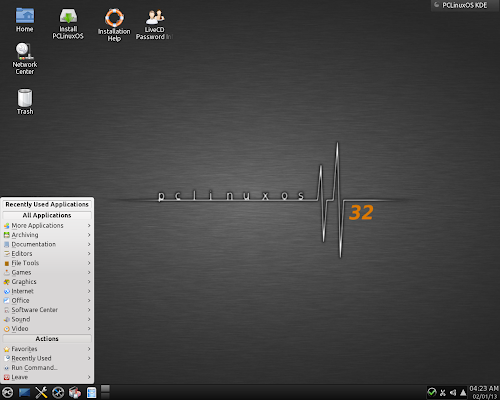
Task: Click the Klipper scissors tray icon
Action: click(443, 393)
